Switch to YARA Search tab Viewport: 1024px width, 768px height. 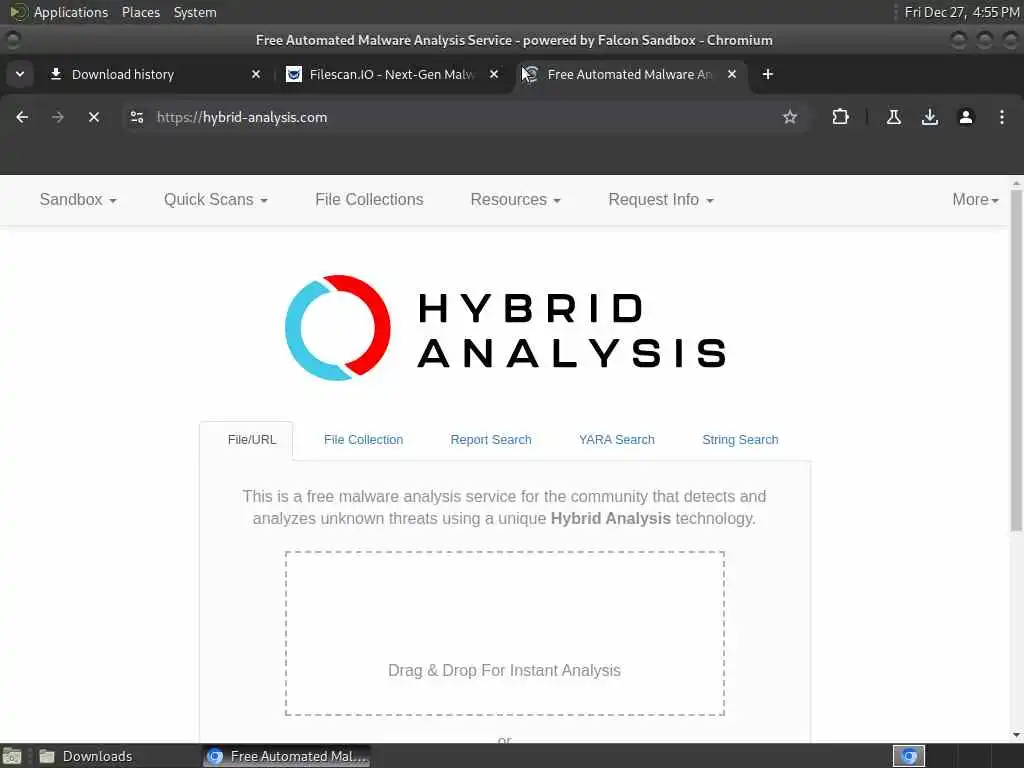[x=616, y=440]
